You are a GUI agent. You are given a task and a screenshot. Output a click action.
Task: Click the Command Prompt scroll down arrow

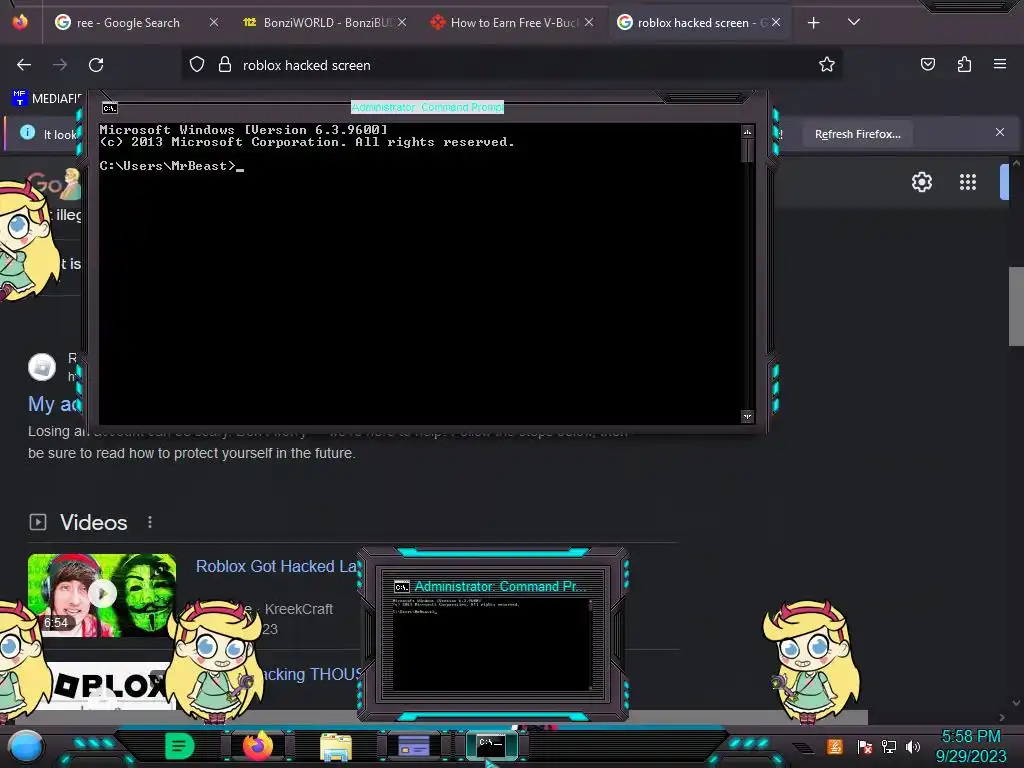click(x=747, y=416)
